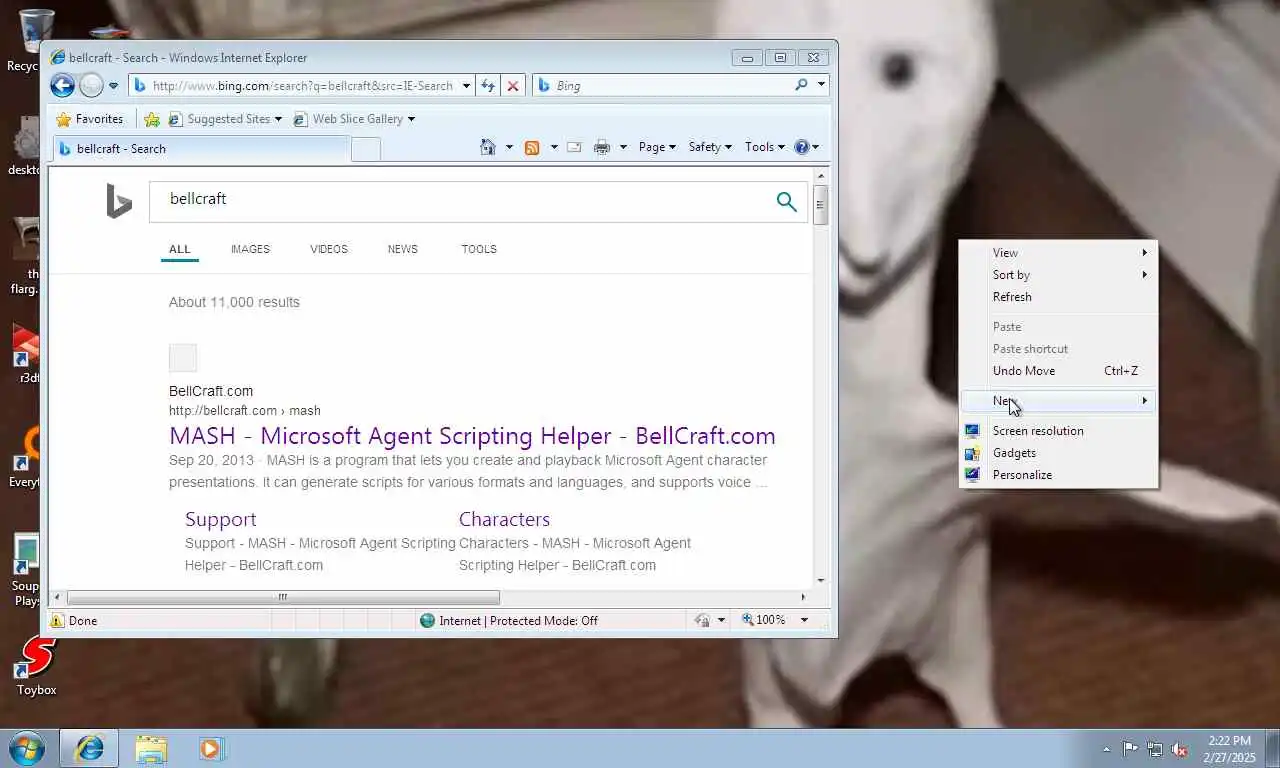Open the Favorites star button
1280x768 pixels.
pyautogui.click(x=90, y=119)
